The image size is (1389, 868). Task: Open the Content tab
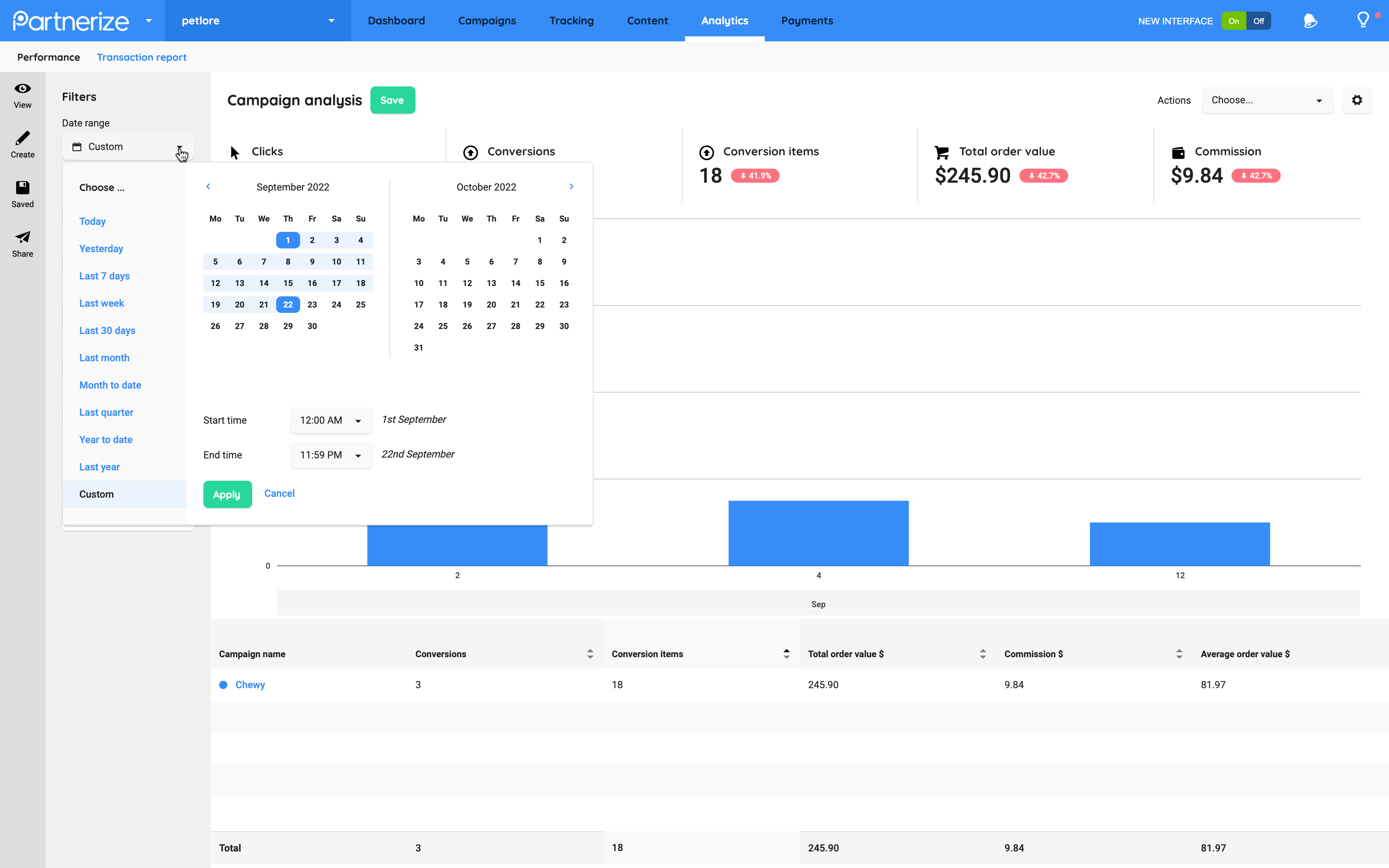[647, 21]
